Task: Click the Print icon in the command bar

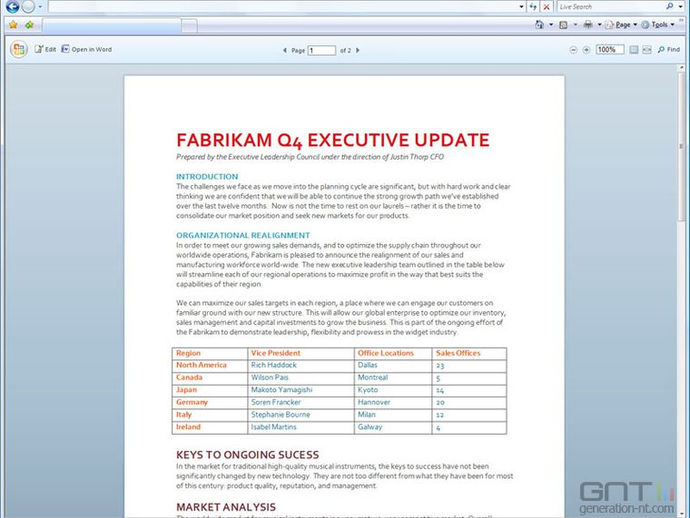Action: pos(588,25)
